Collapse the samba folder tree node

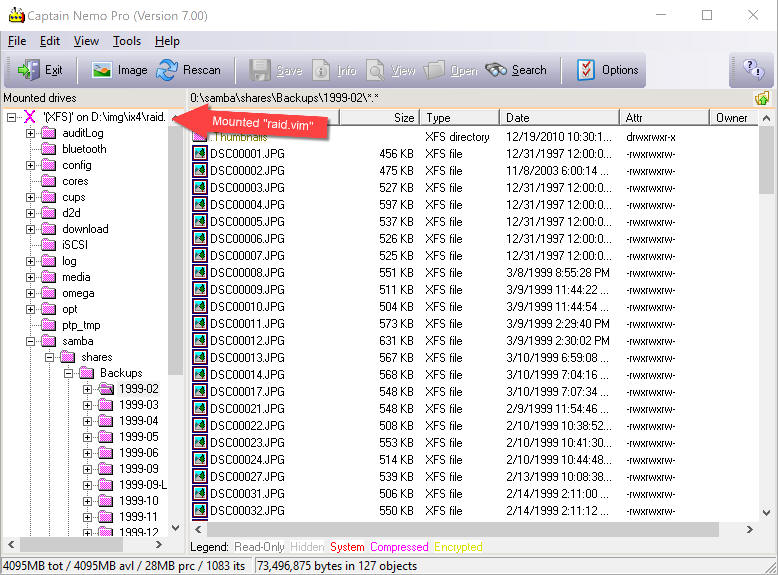tap(30, 341)
